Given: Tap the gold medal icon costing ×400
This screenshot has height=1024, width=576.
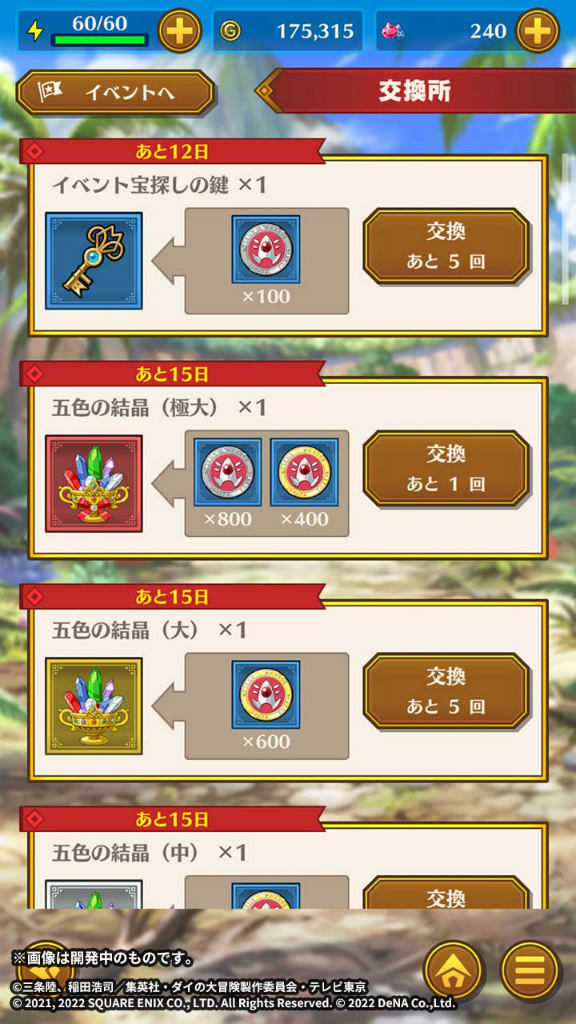Looking at the screenshot, I should [x=304, y=472].
